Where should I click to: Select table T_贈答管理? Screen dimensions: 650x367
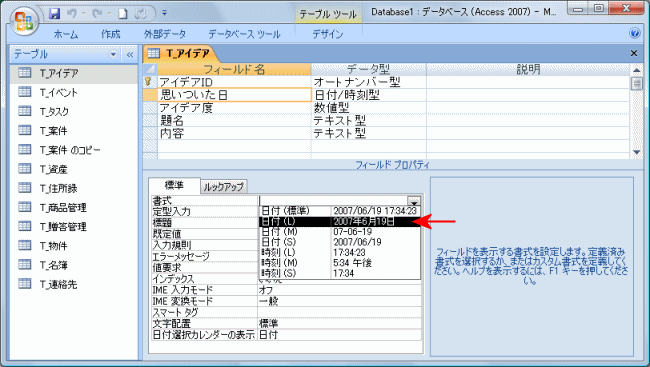74,226
